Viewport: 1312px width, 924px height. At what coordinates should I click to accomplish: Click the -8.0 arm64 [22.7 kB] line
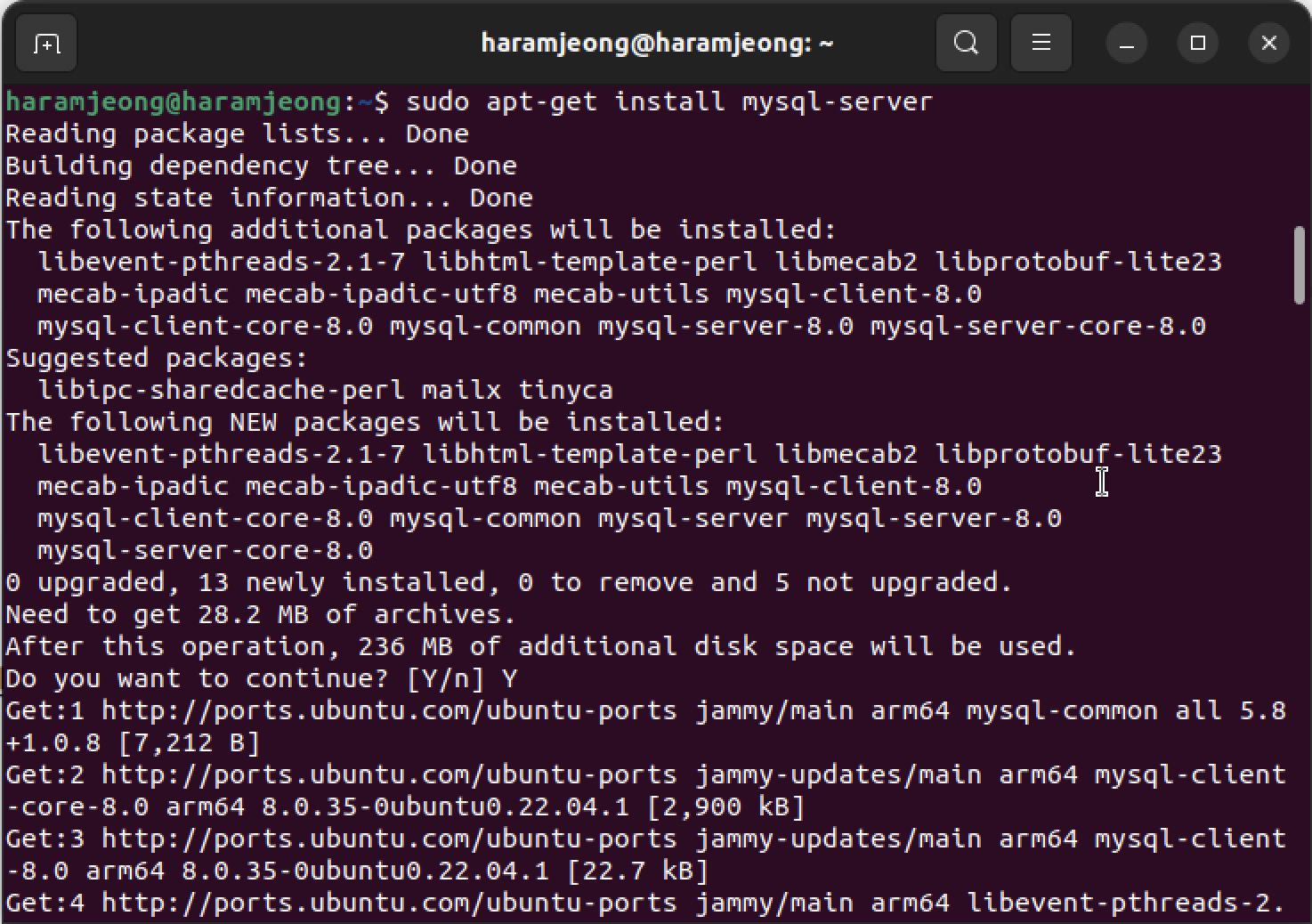[x=357, y=871]
